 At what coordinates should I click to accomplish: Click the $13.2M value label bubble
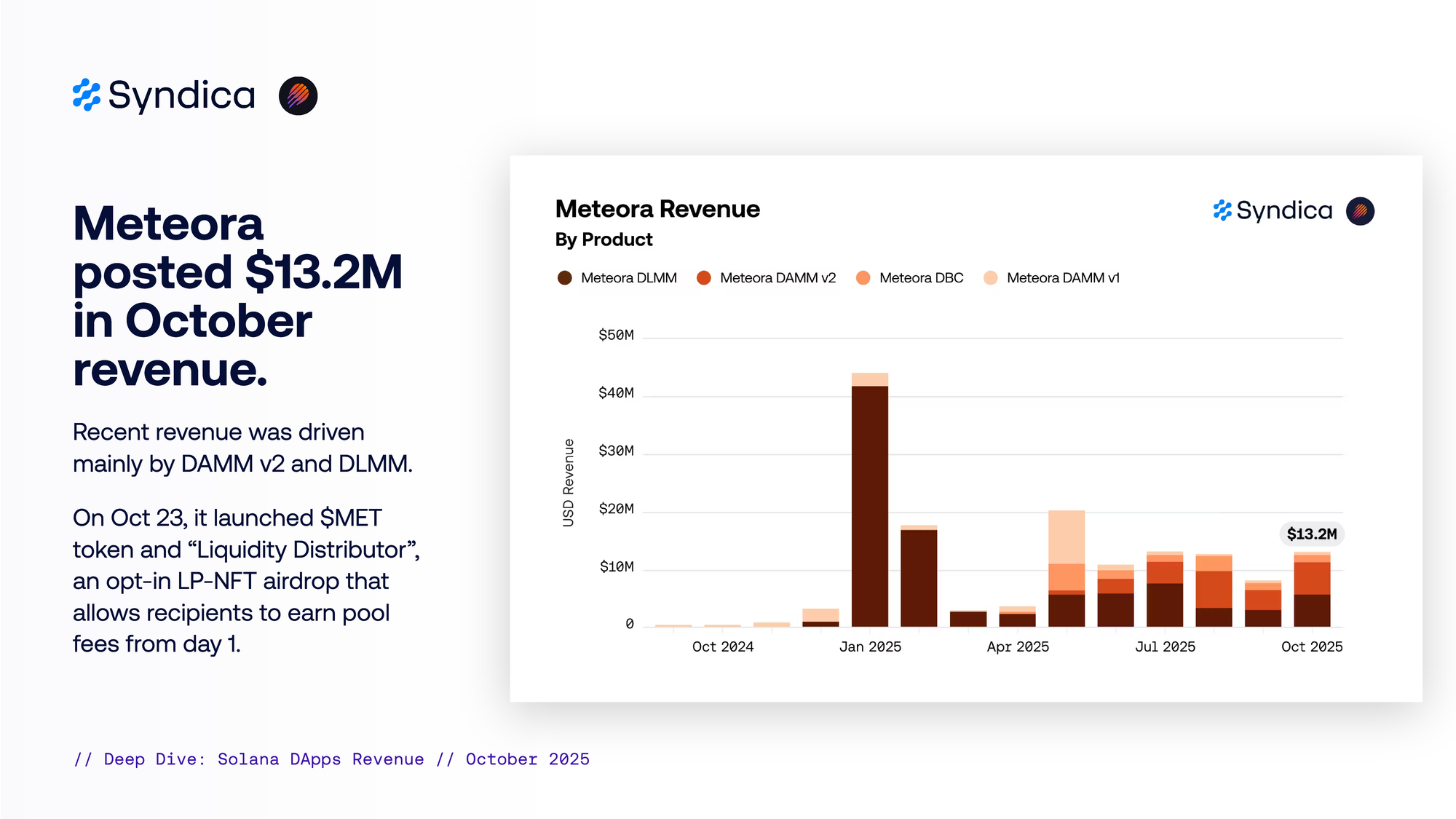click(x=1311, y=534)
